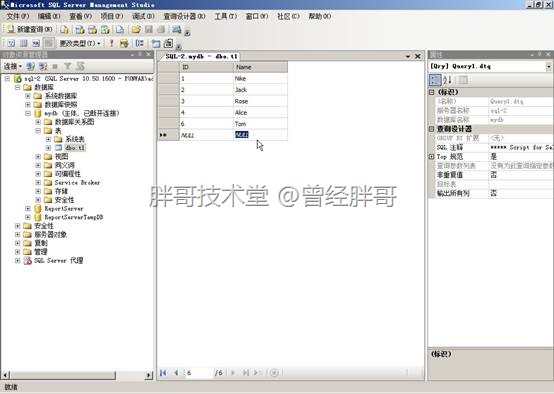Click the Disconnect icon in Object Explorer
Viewport: 554px width, 394px height.
tap(43, 66)
